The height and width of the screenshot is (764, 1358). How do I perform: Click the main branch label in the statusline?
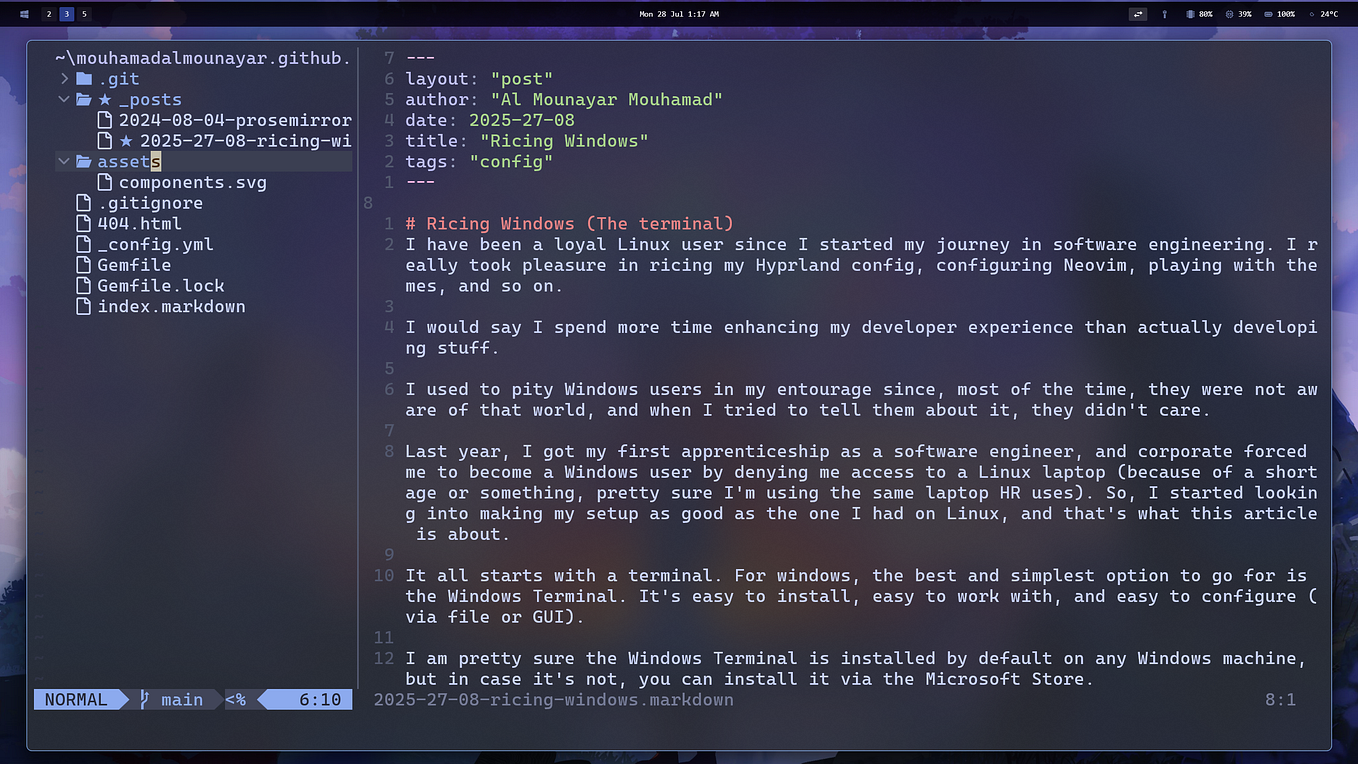coord(180,699)
